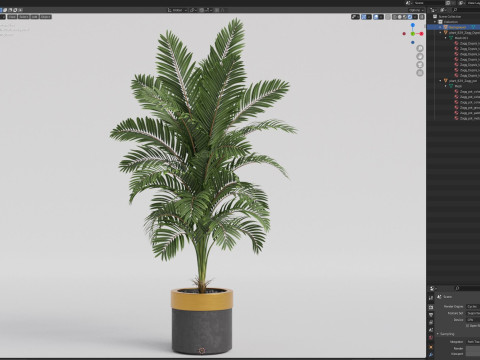This screenshot has width=480, height=360.
Task: Open the overlays settings dropdown arrow
Action: tap(381, 17)
